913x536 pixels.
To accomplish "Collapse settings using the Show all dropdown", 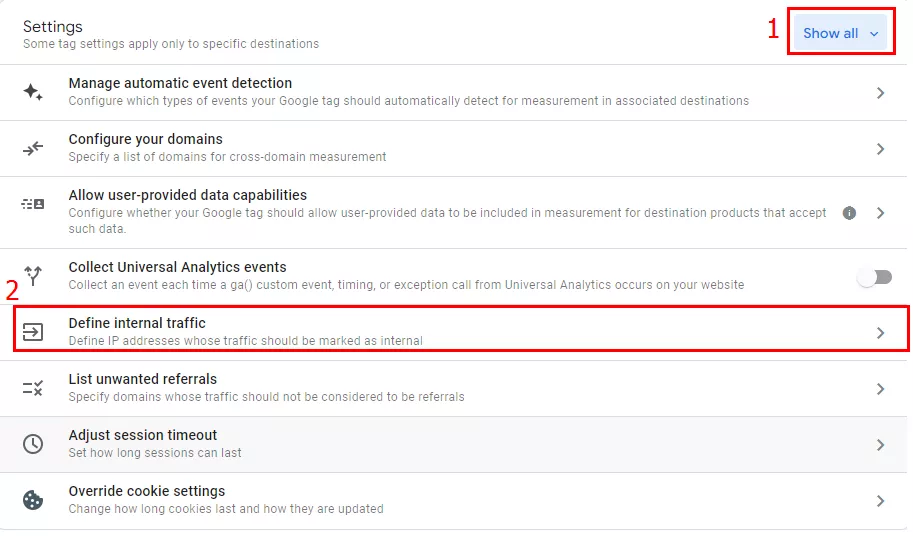I will pos(840,33).
